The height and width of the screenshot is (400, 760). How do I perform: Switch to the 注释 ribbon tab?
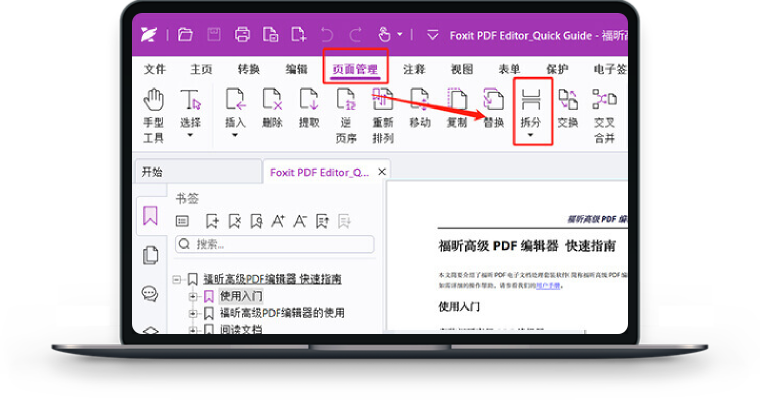pyautogui.click(x=414, y=69)
